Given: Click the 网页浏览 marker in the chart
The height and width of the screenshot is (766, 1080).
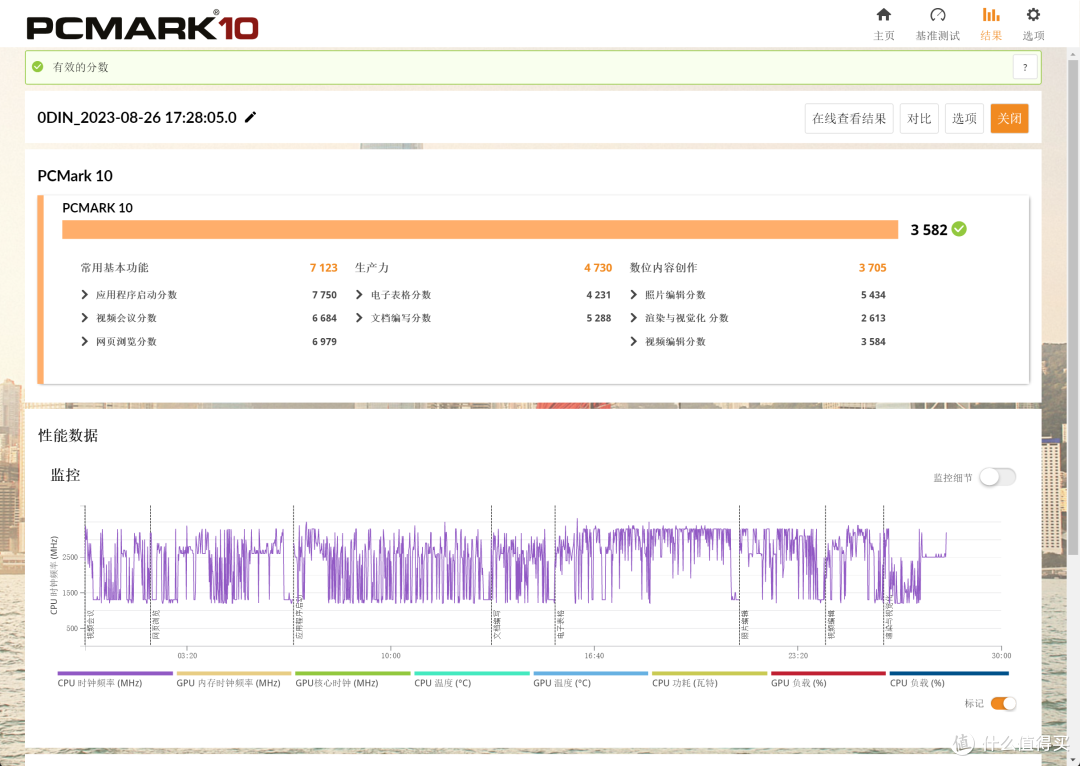Looking at the screenshot, I should (x=156, y=624).
